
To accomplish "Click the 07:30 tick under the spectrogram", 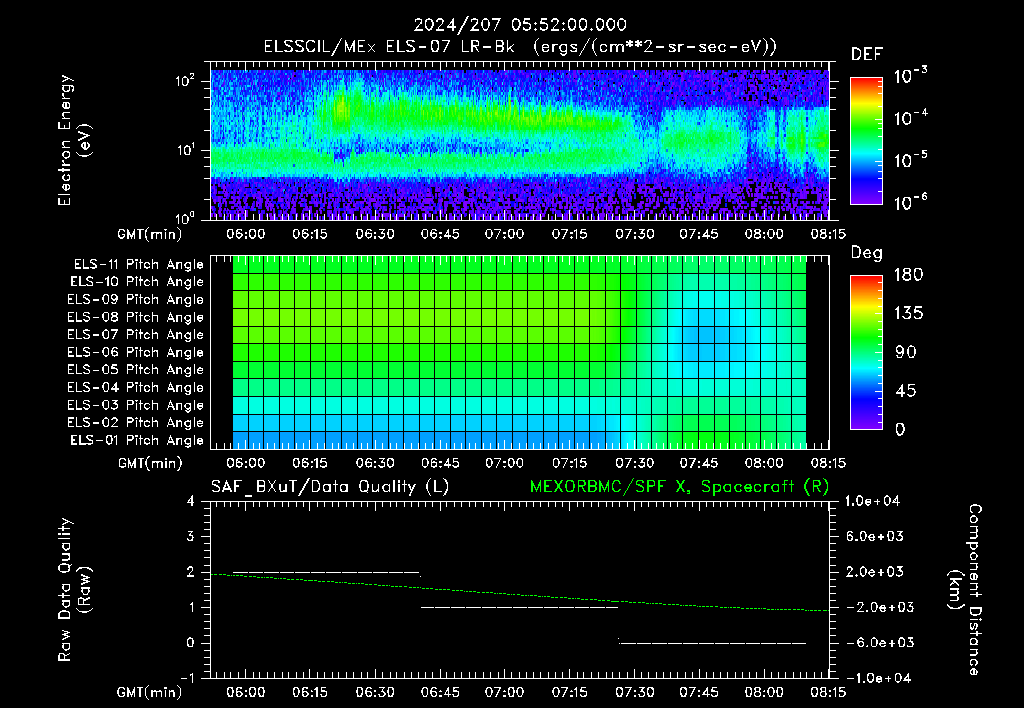I will tap(634, 234).
